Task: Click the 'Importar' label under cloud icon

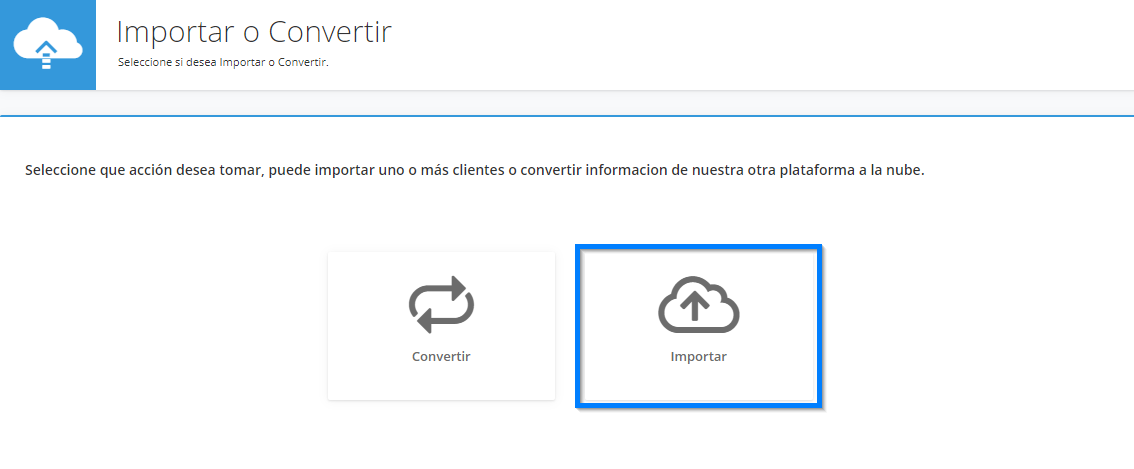Action: coord(699,357)
